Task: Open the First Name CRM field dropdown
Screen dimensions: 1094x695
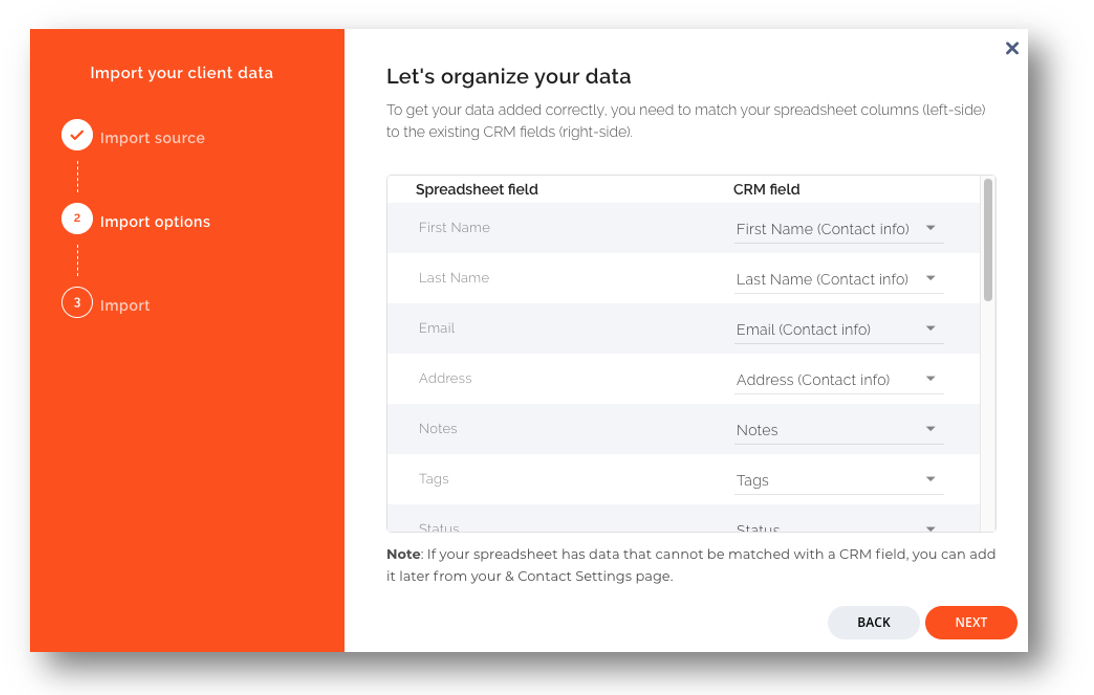Action: (838, 229)
